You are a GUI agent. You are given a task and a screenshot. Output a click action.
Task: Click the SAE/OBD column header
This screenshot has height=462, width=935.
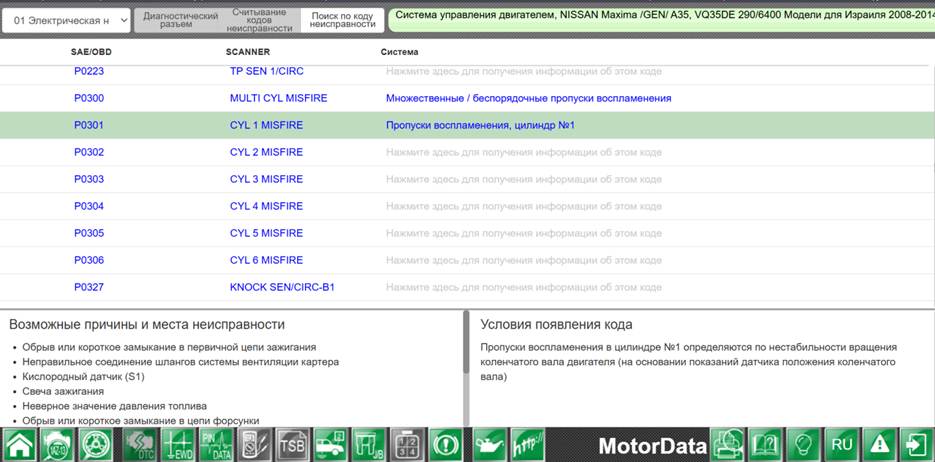[91, 52]
